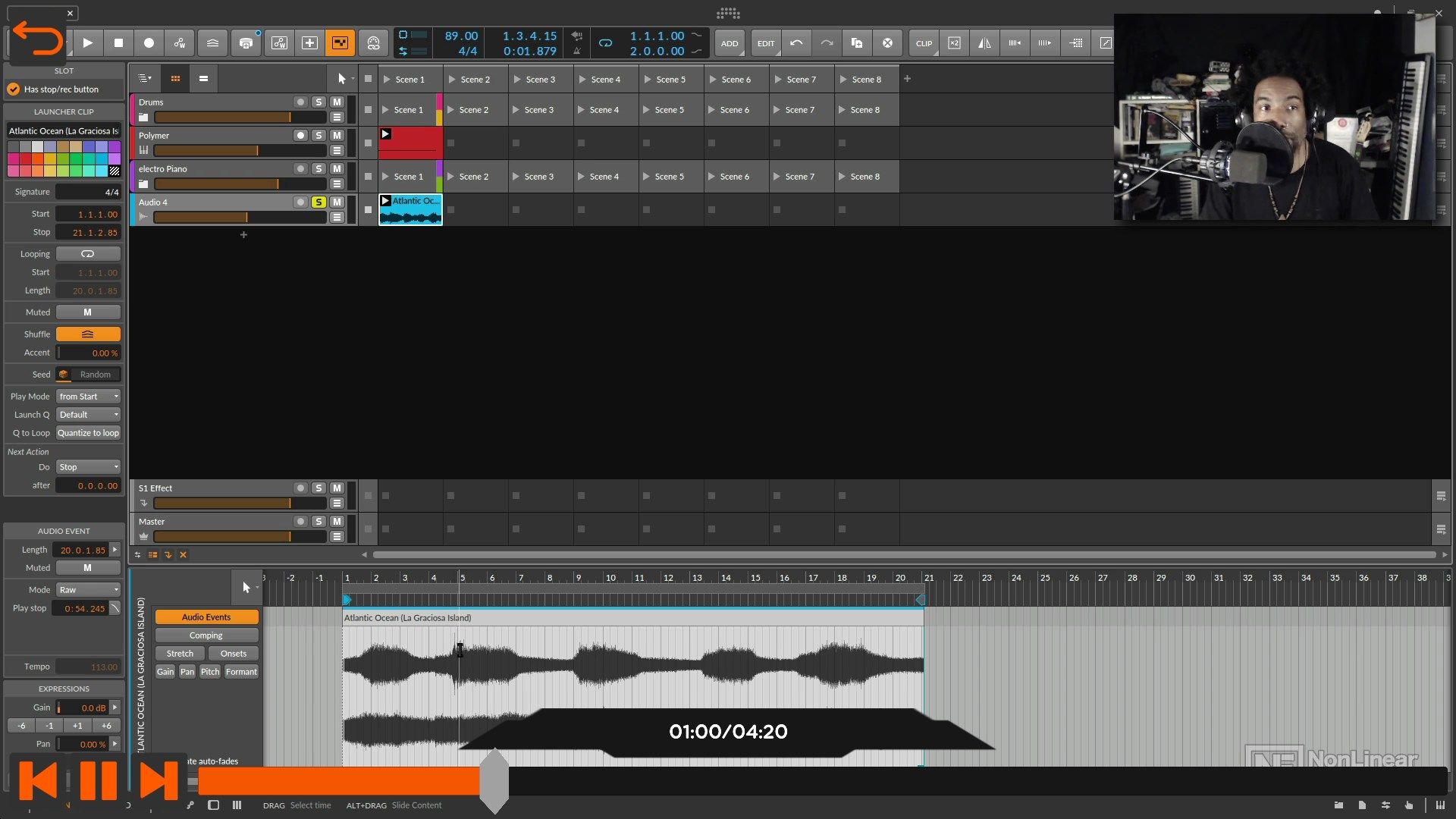This screenshot has height=819, width=1456.
Task: Open the Launch Q dropdown
Action: pyautogui.click(x=88, y=414)
